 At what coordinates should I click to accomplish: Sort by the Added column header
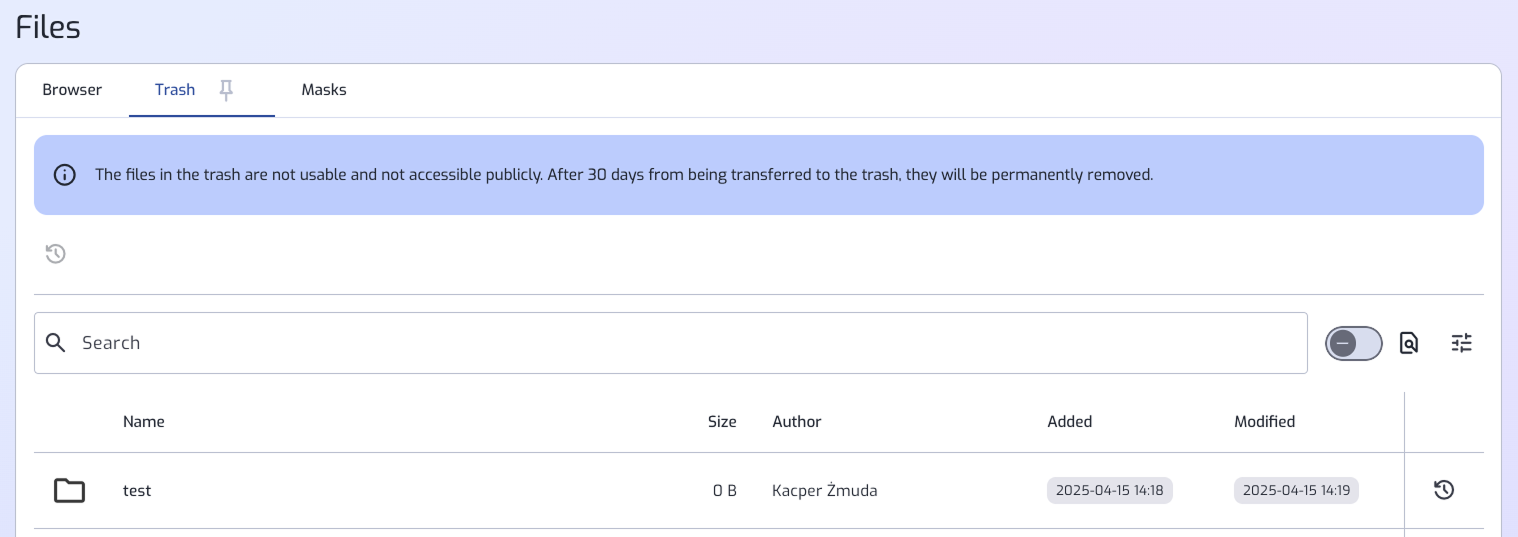1070,422
